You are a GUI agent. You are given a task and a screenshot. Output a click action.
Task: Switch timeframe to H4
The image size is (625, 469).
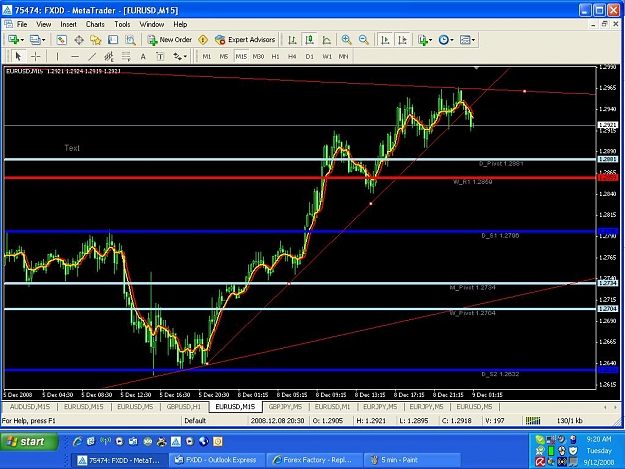tap(292, 57)
